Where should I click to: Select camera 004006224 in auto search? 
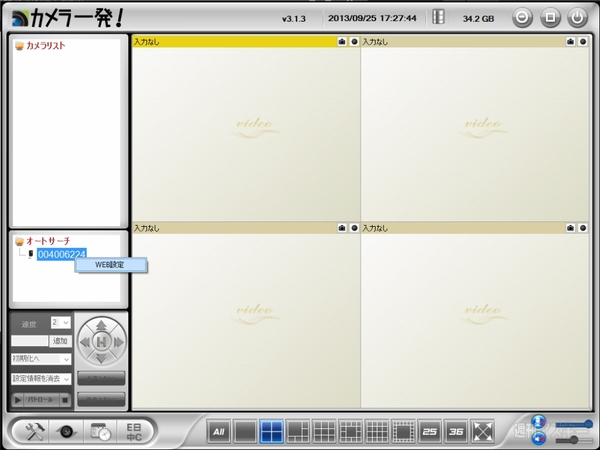[x=62, y=254]
